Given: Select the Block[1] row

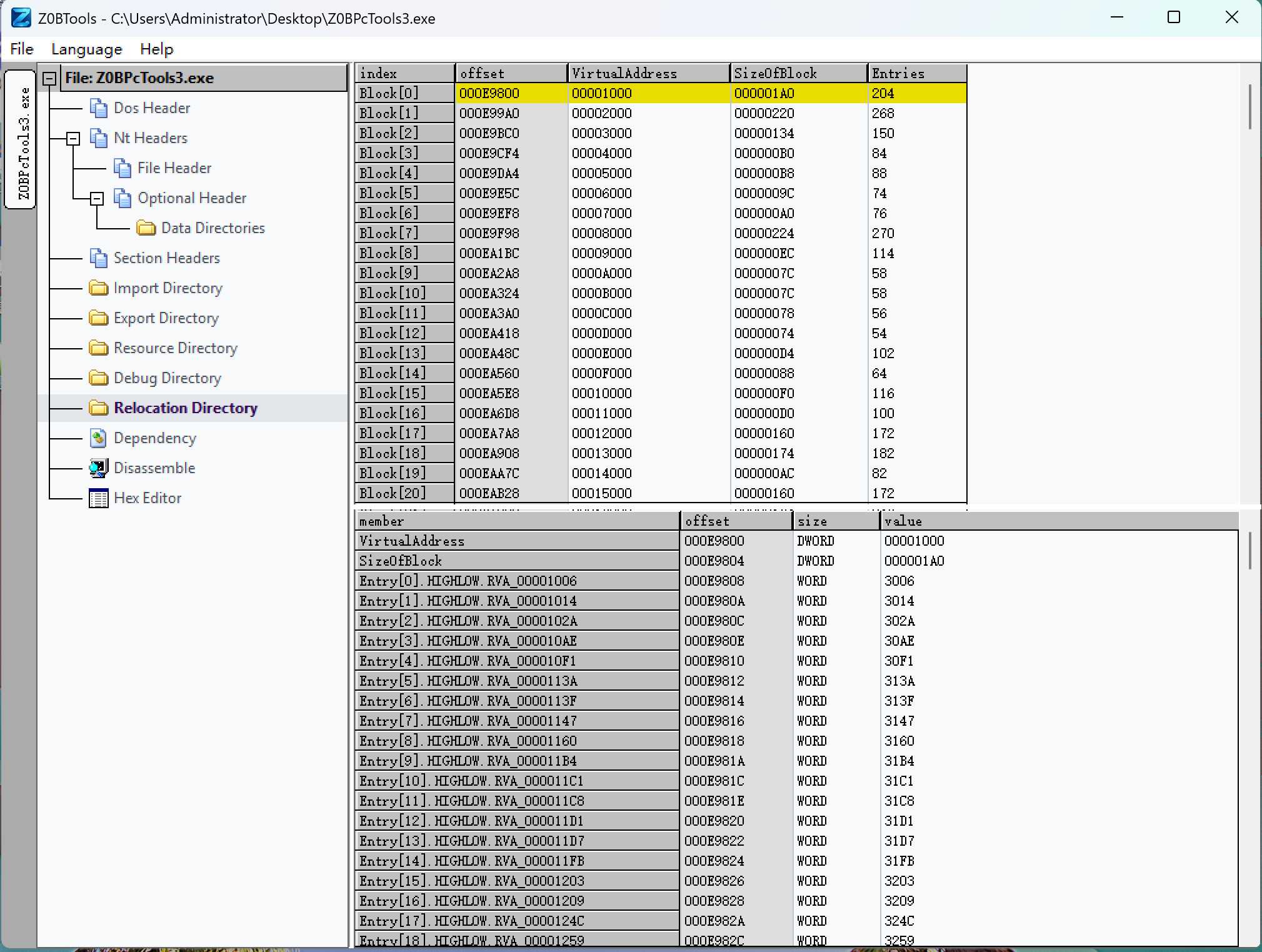Looking at the screenshot, I should click(661, 113).
